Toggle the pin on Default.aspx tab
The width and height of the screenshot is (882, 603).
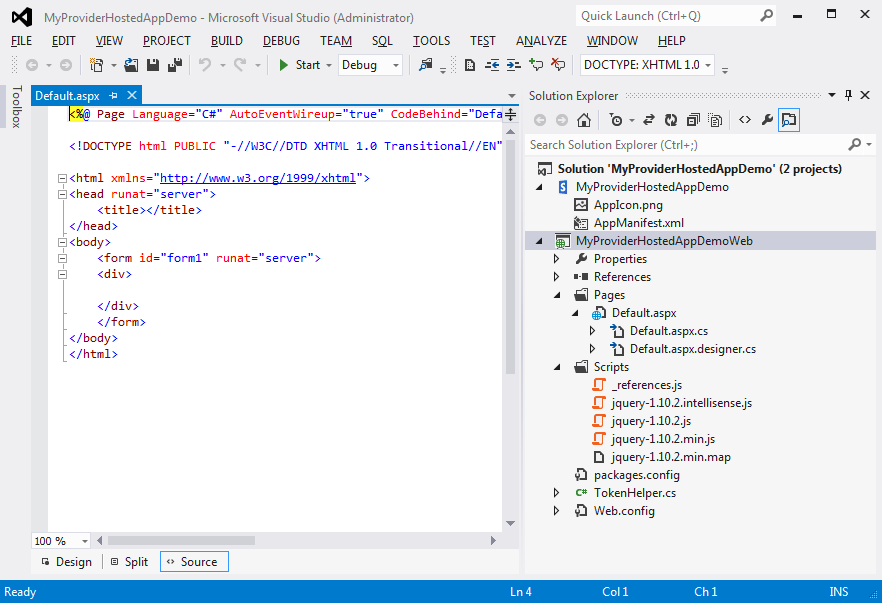click(x=113, y=96)
